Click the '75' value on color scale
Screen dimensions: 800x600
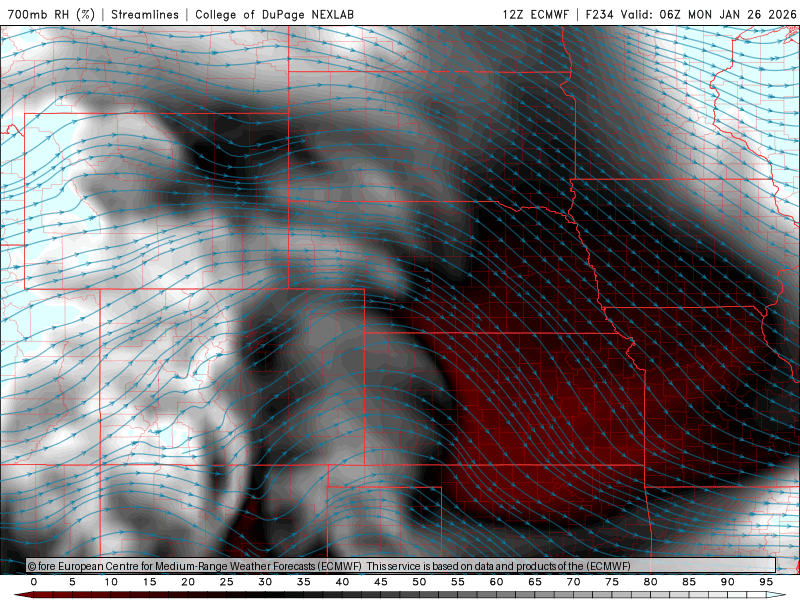612,582
